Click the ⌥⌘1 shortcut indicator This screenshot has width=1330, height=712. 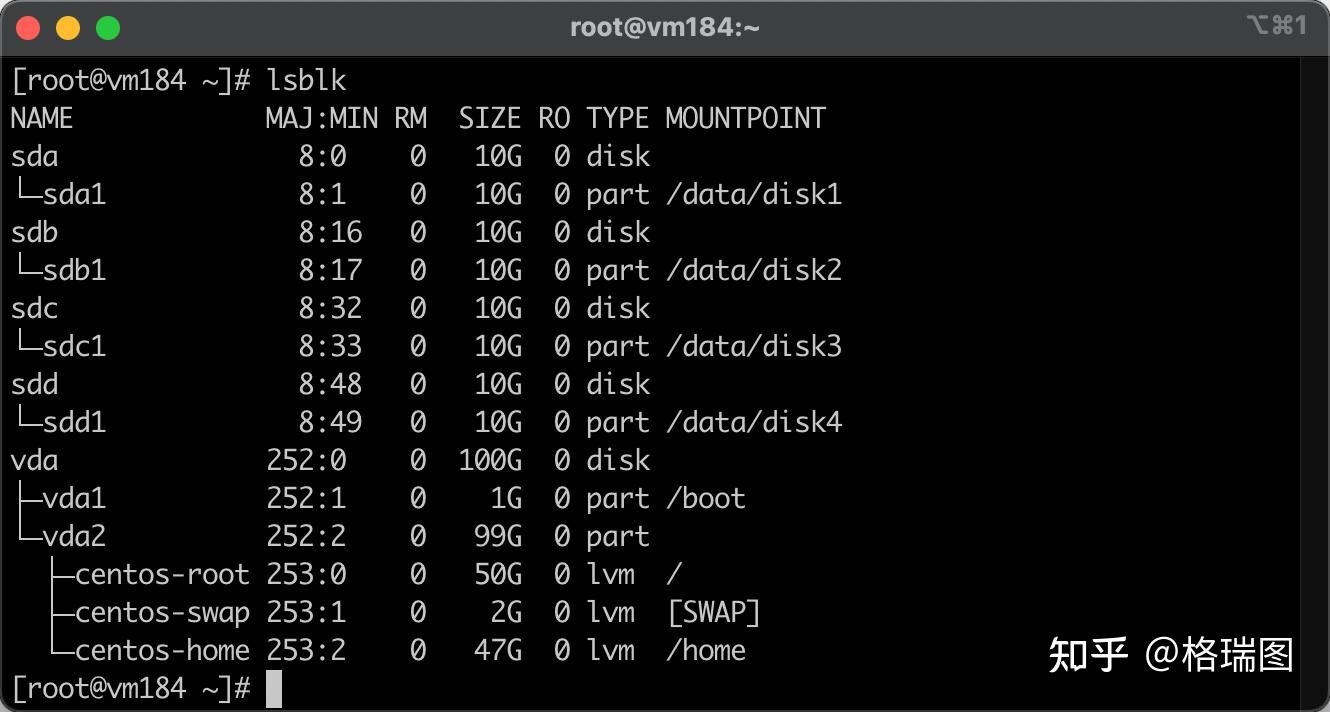tap(1277, 26)
